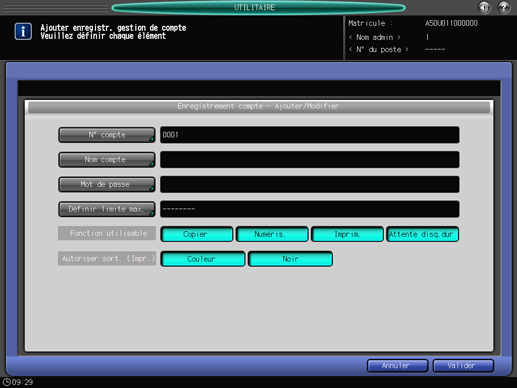Toggle the Numéris. function button
This screenshot has height=388, width=517.
pyautogui.click(x=272, y=234)
